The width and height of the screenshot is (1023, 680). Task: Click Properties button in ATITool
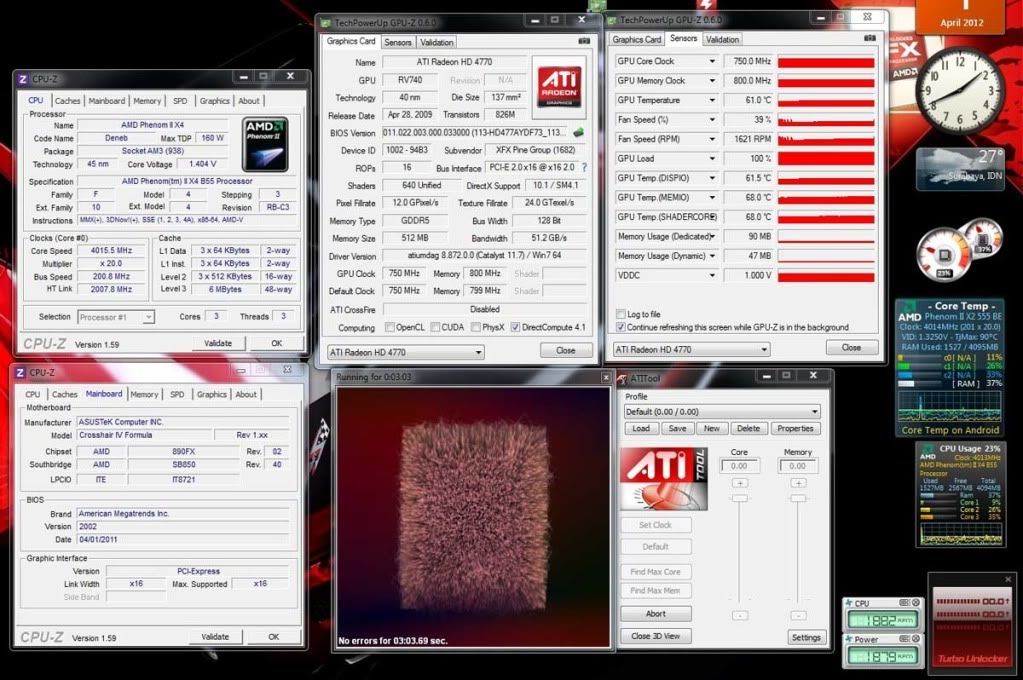coord(795,429)
